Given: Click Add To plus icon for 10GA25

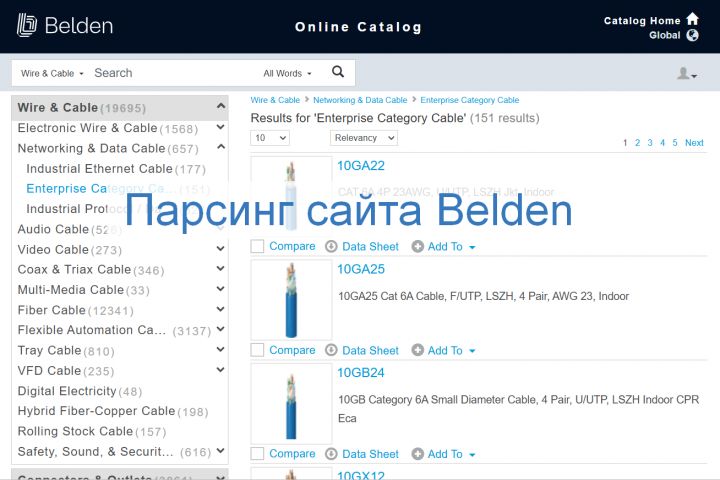Looking at the screenshot, I should click(x=417, y=350).
